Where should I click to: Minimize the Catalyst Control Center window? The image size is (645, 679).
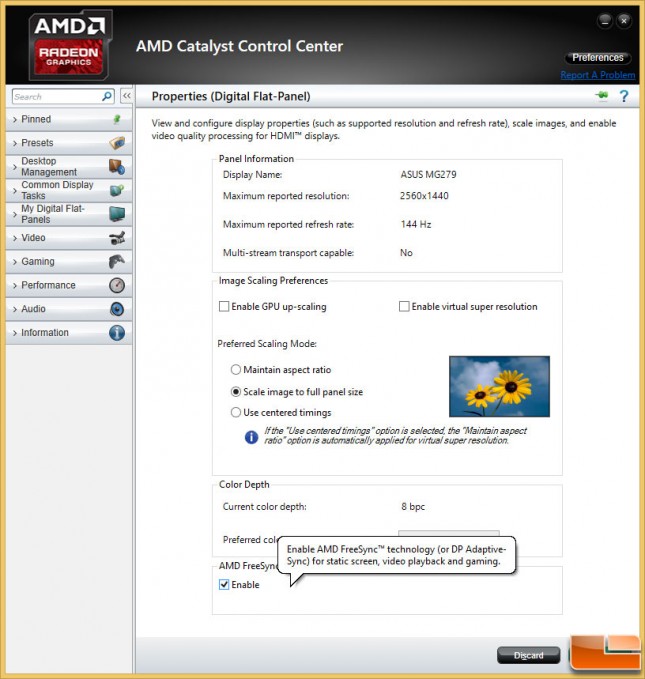click(605, 20)
